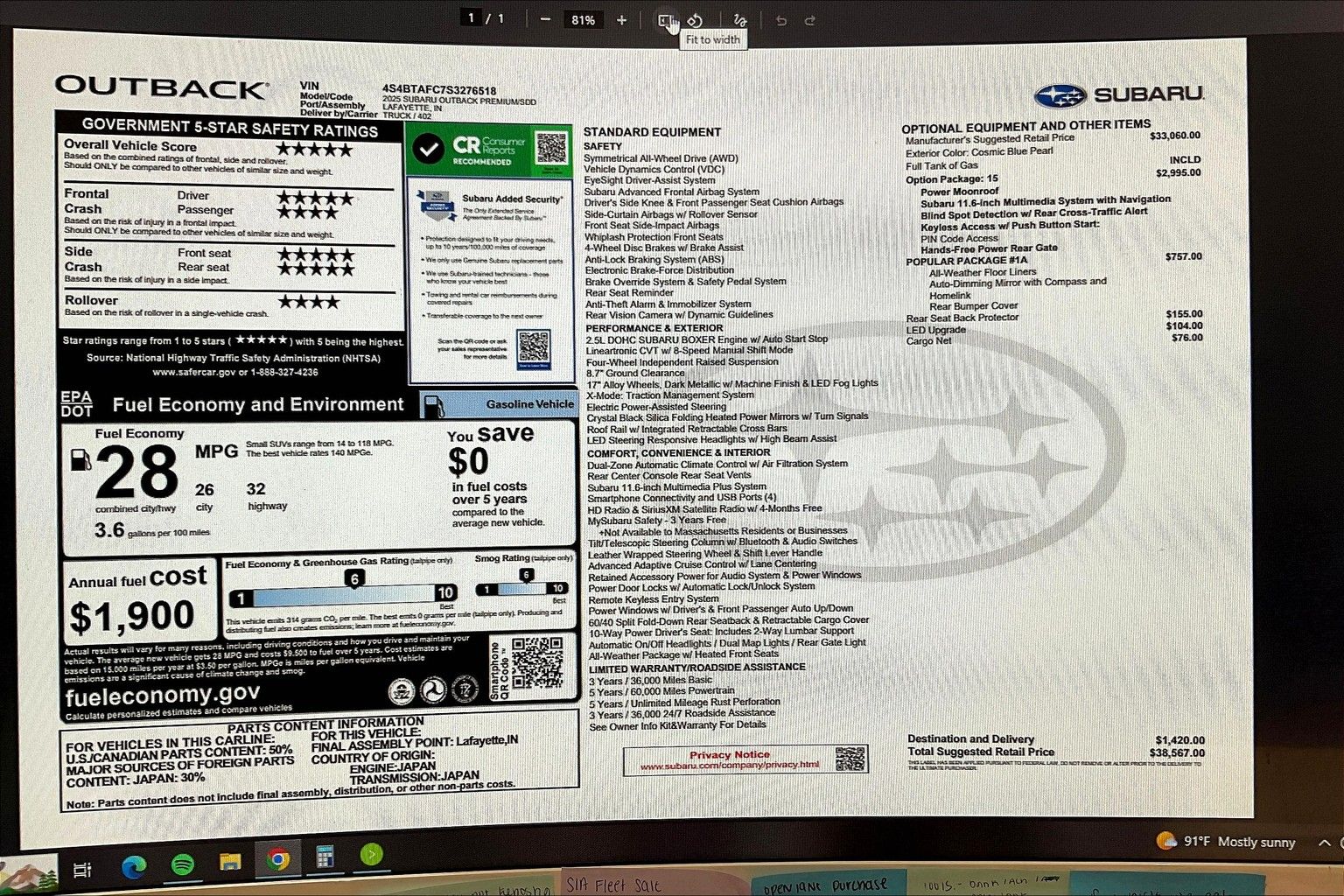Open Task View from the taskbar

pyautogui.click(x=82, y=869)
